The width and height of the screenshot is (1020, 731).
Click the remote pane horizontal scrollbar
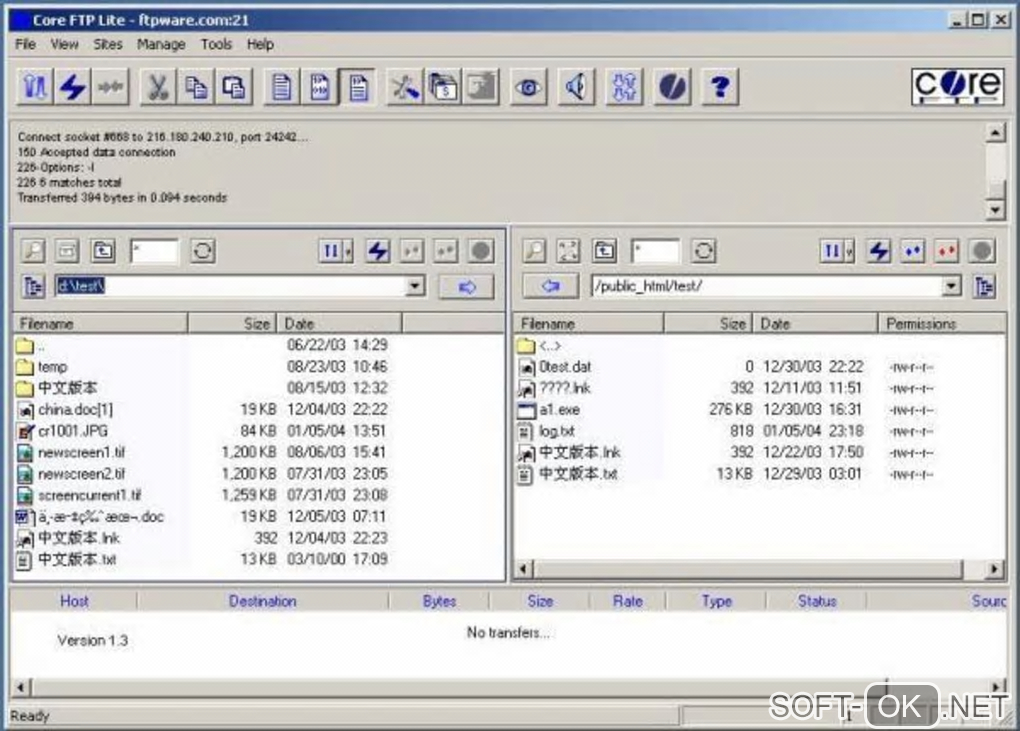coord(760,569)
